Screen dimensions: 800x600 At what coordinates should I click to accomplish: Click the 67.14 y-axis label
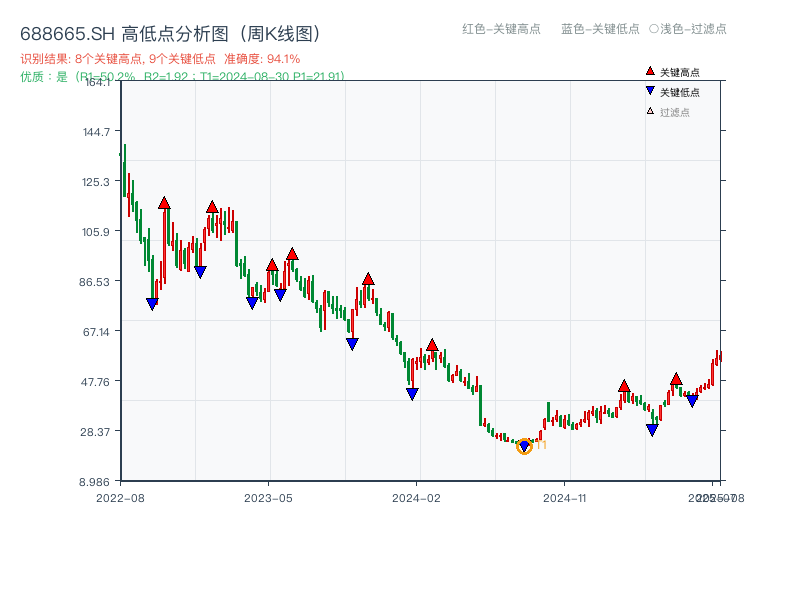click(x=96, y=332)
